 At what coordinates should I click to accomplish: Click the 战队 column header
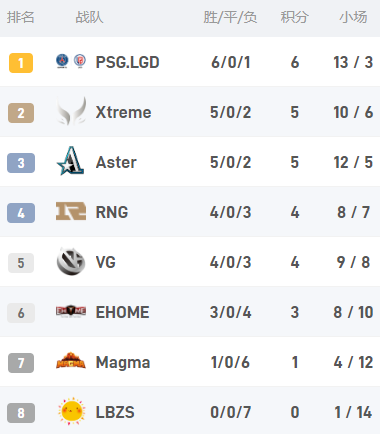[x=89, y=17]
